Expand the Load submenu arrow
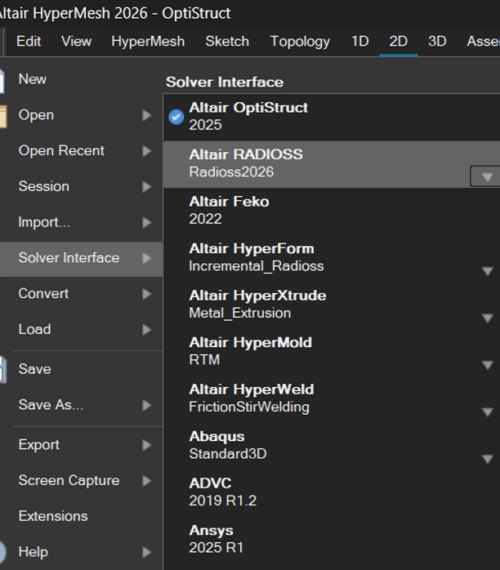500x570 pixels. coord(147,330)
